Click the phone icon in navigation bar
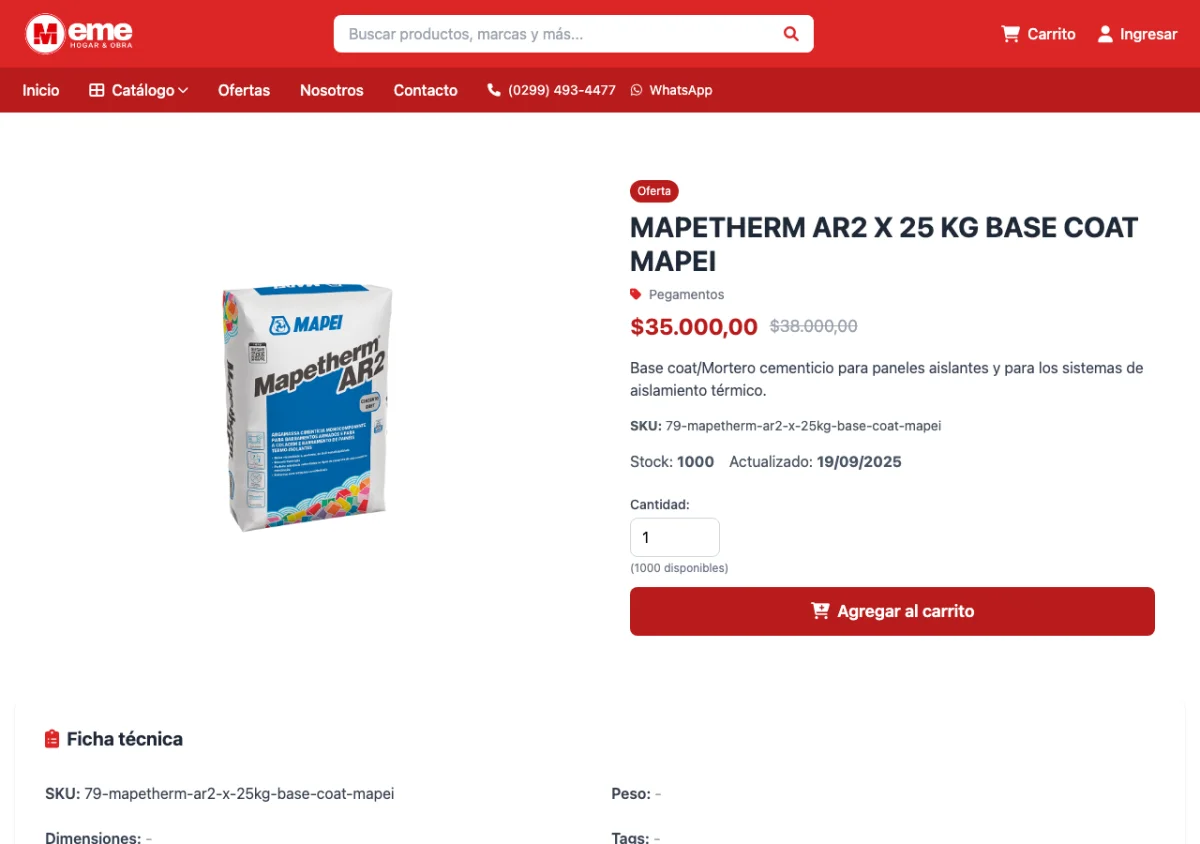 point(494,90)
